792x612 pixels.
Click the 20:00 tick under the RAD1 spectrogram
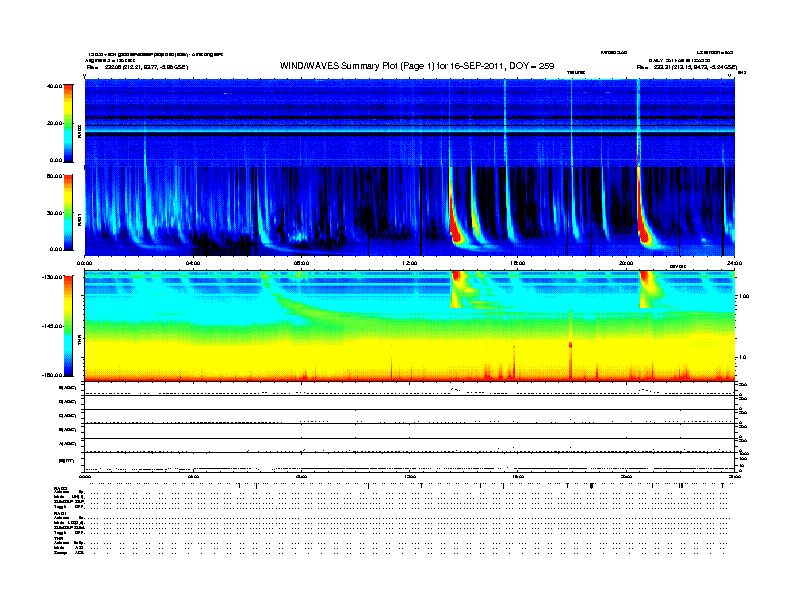[x=626, y=263]
